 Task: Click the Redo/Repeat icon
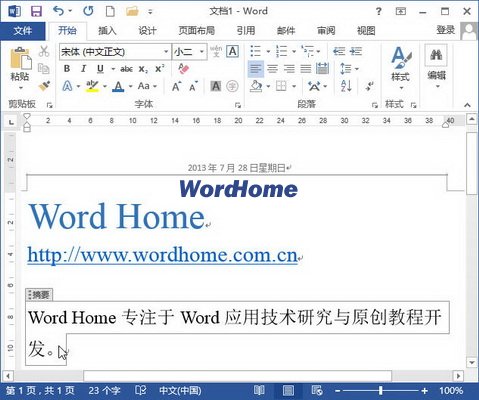pyautogui.click(x=88, y=11)
